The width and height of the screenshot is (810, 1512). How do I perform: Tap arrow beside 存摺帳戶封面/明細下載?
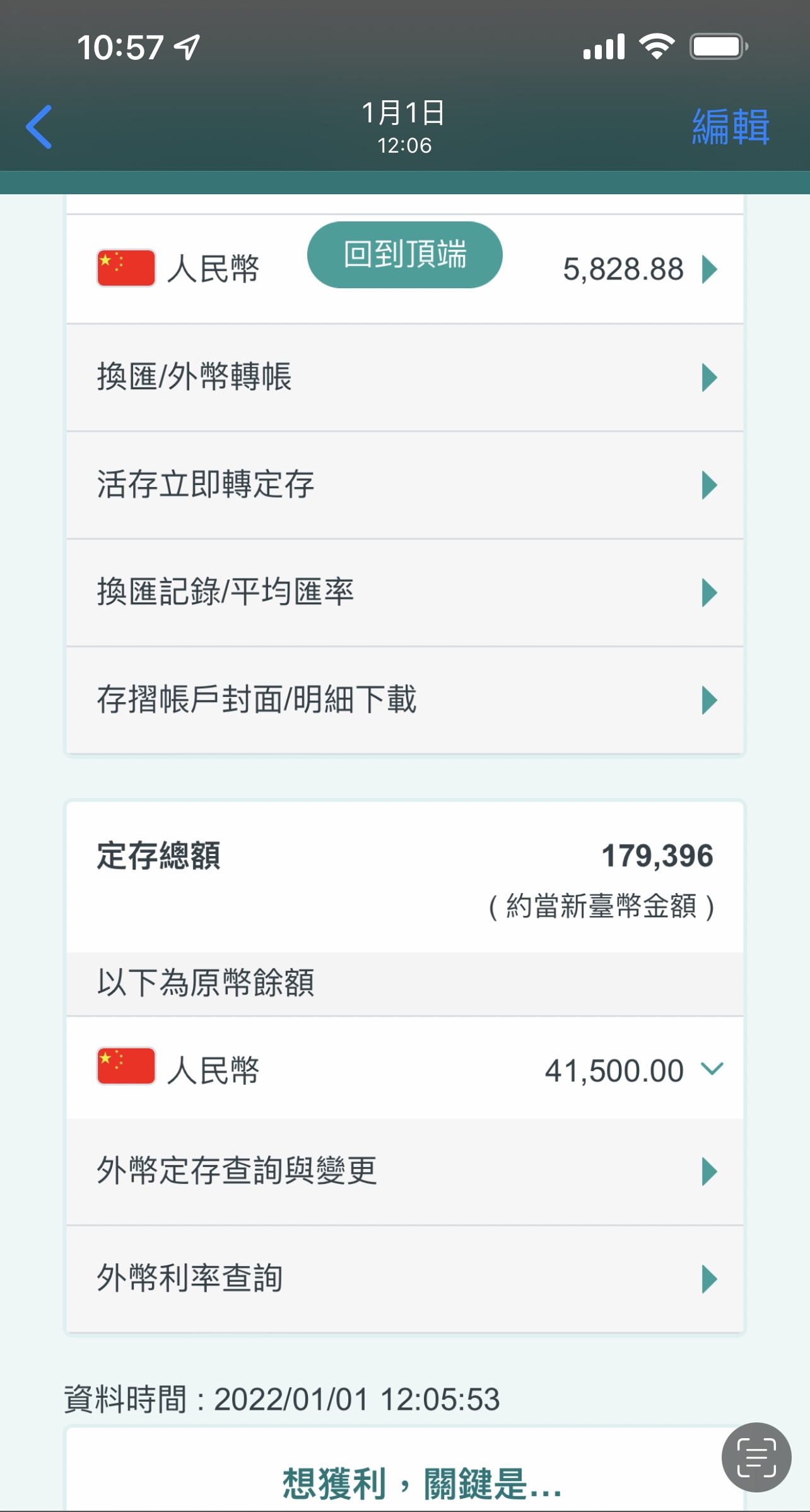(x=710, y=700)
